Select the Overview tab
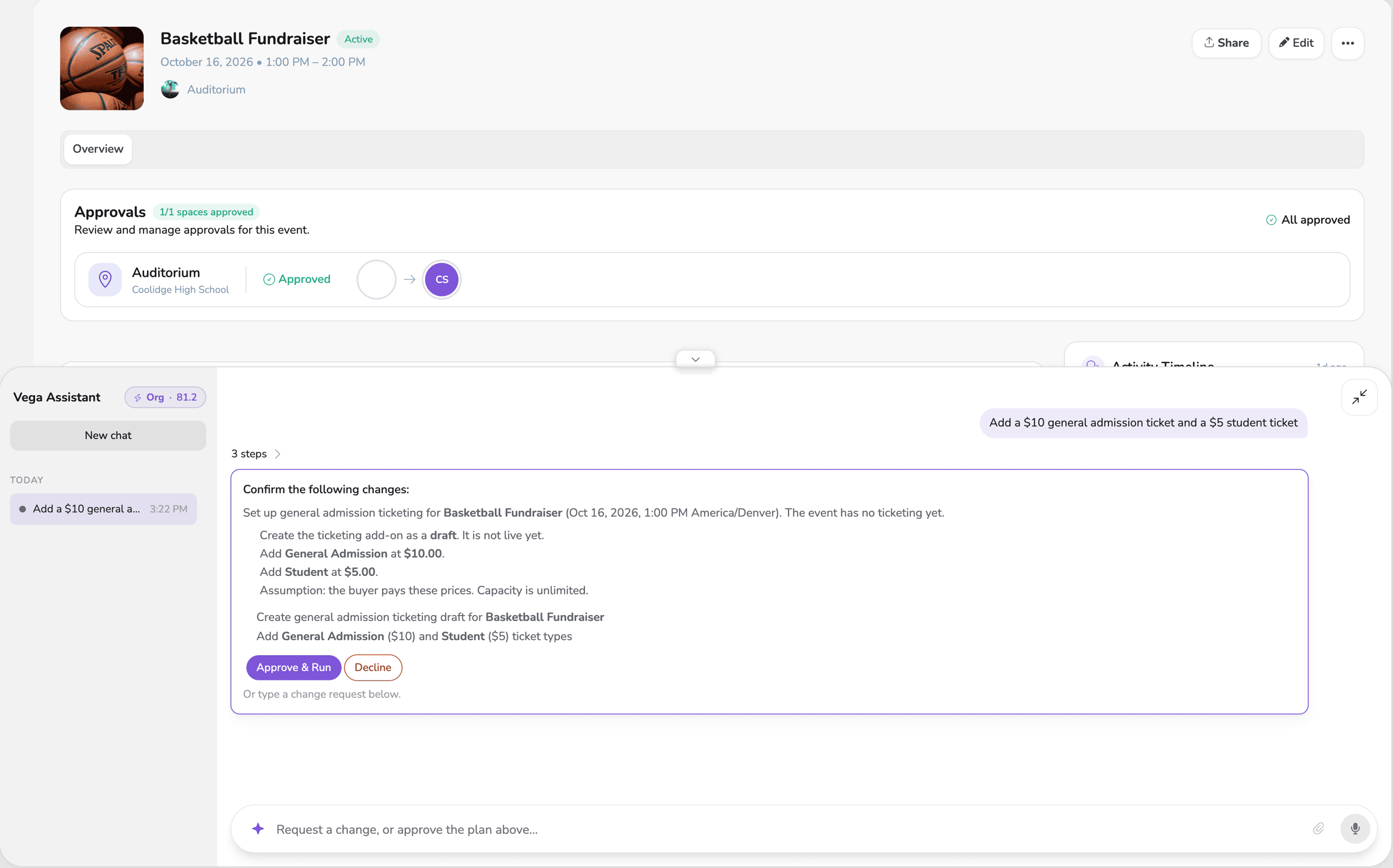1393x868 pixels. (97, 149)
